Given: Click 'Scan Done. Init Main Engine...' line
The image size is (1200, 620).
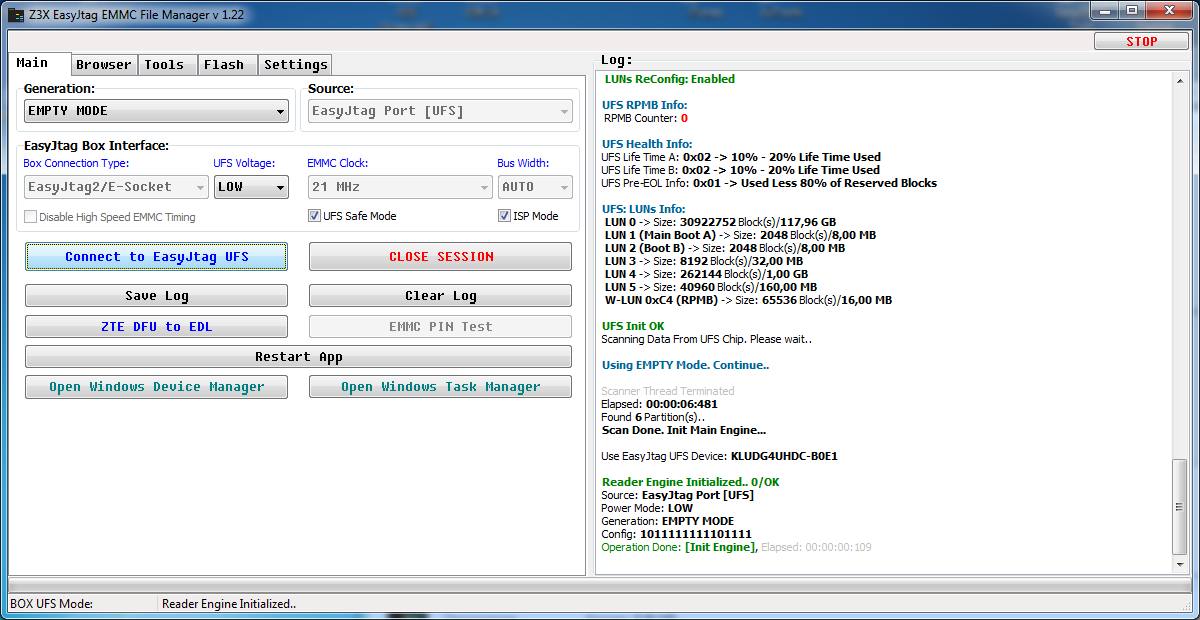Looking at the screenshot, I should click(x=684, y=430).
